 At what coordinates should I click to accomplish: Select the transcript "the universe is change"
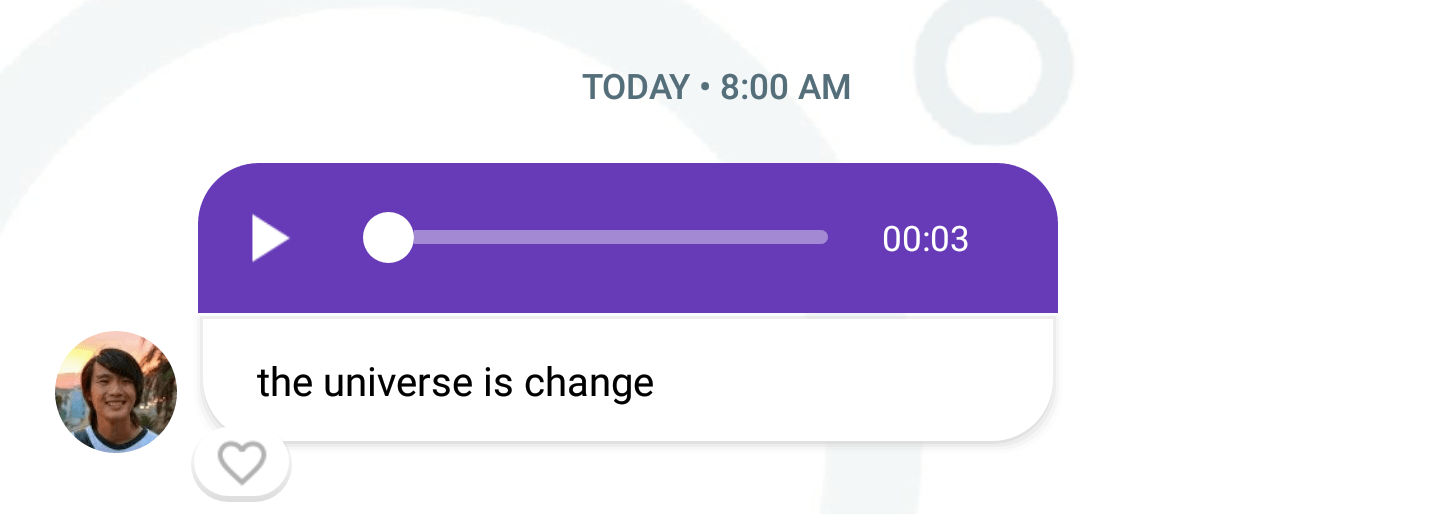(x=455, y=383)
